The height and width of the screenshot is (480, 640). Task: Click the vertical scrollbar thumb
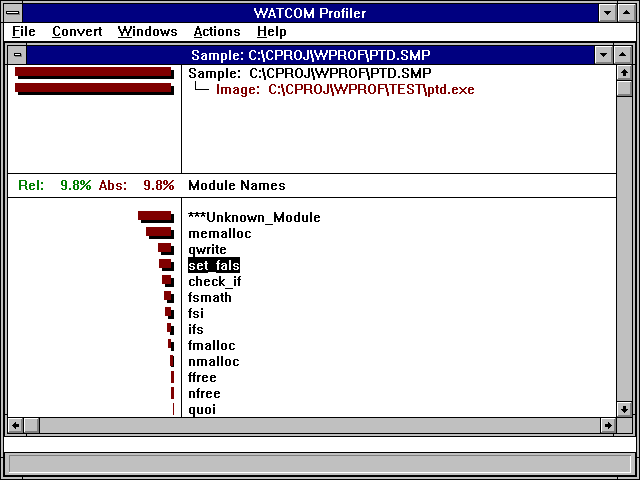click(x=624, y=88)
